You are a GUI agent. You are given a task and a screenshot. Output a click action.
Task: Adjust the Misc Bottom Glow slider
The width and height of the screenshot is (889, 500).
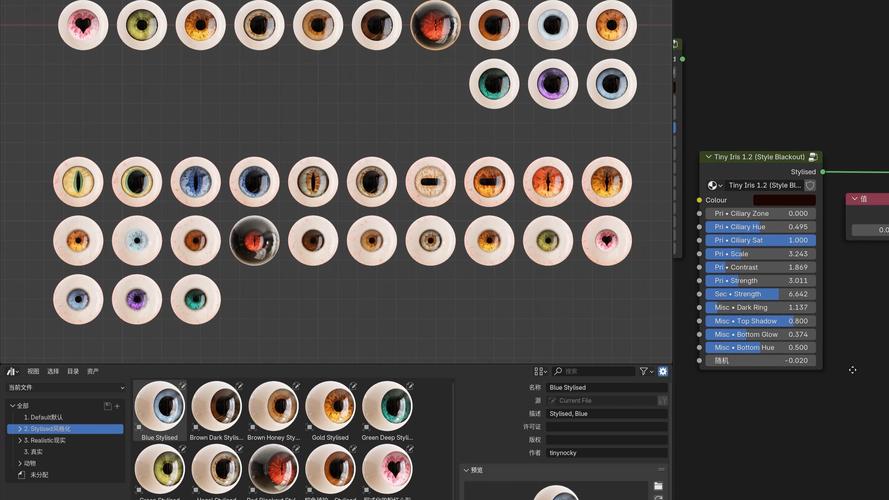(760, 334)
